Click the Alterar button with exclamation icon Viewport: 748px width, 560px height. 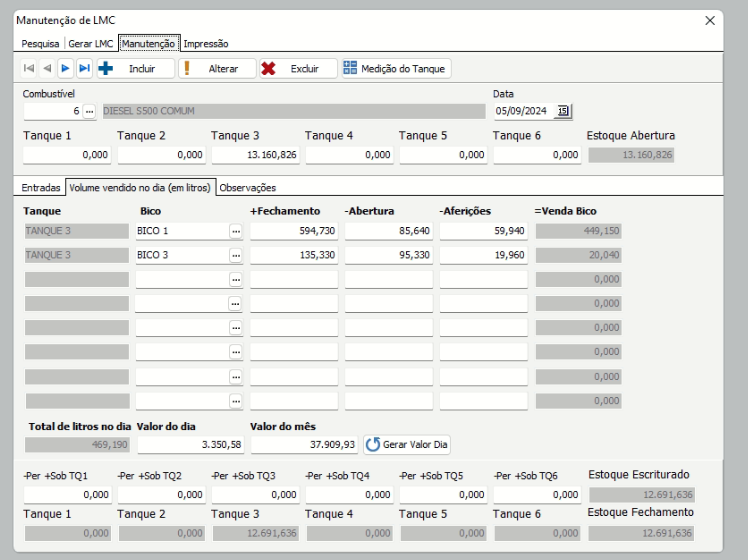coord(214,68)
